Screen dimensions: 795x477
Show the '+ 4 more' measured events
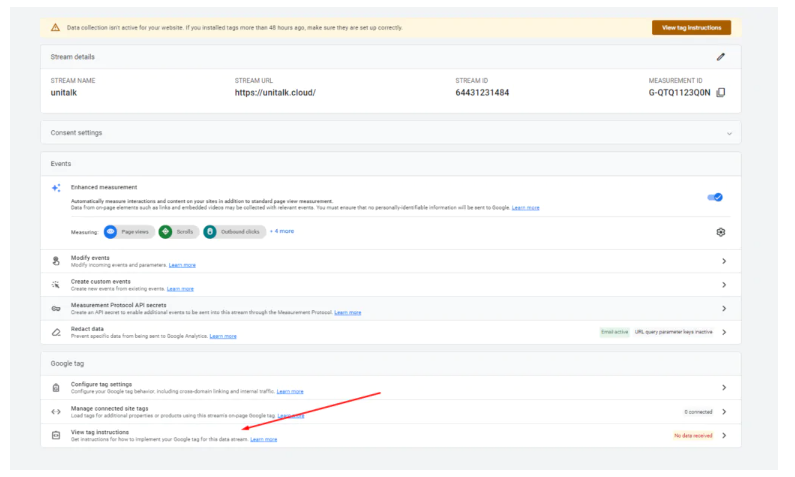(x=282, y=231)
